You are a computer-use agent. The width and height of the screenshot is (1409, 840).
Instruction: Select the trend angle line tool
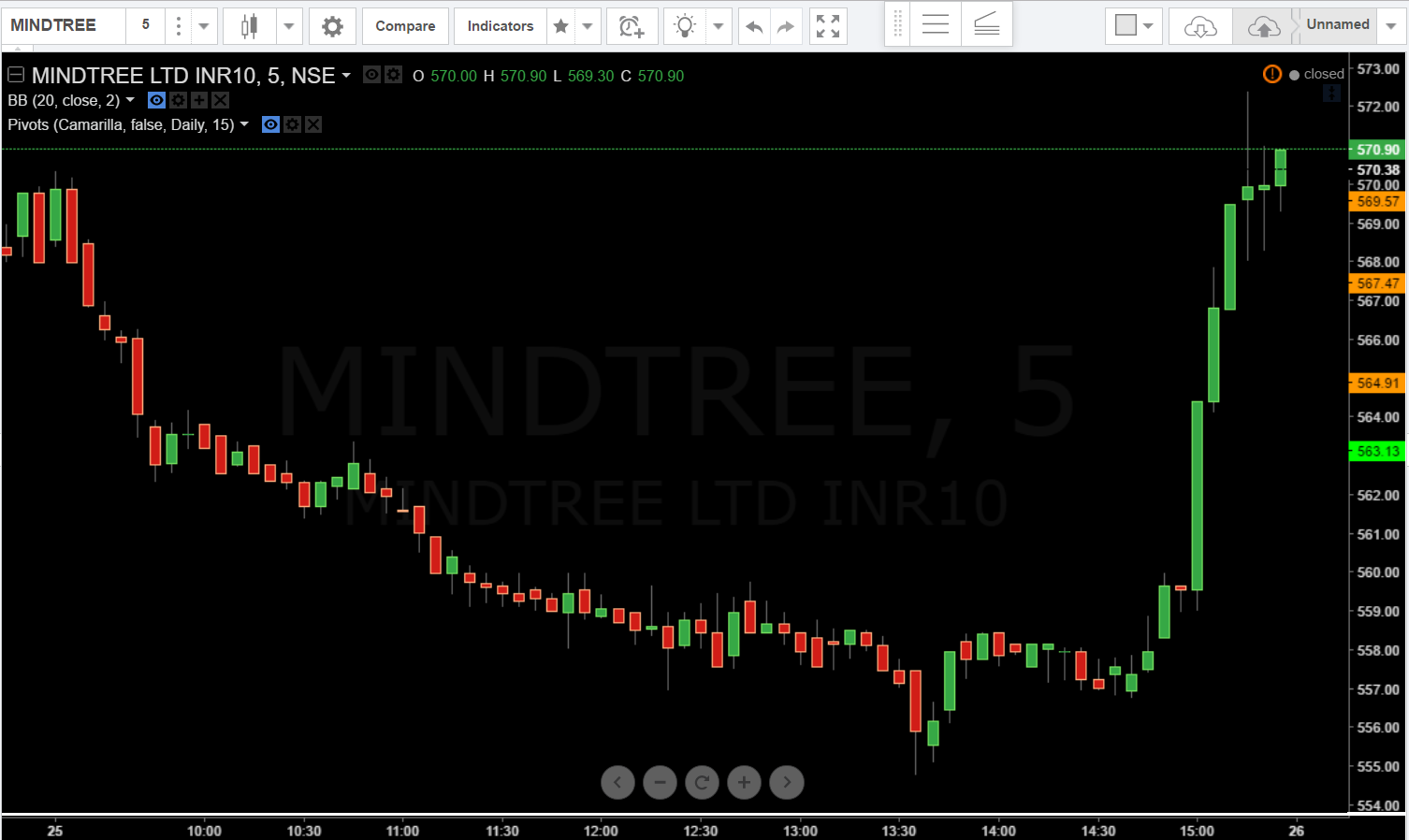tap(987, 24)
